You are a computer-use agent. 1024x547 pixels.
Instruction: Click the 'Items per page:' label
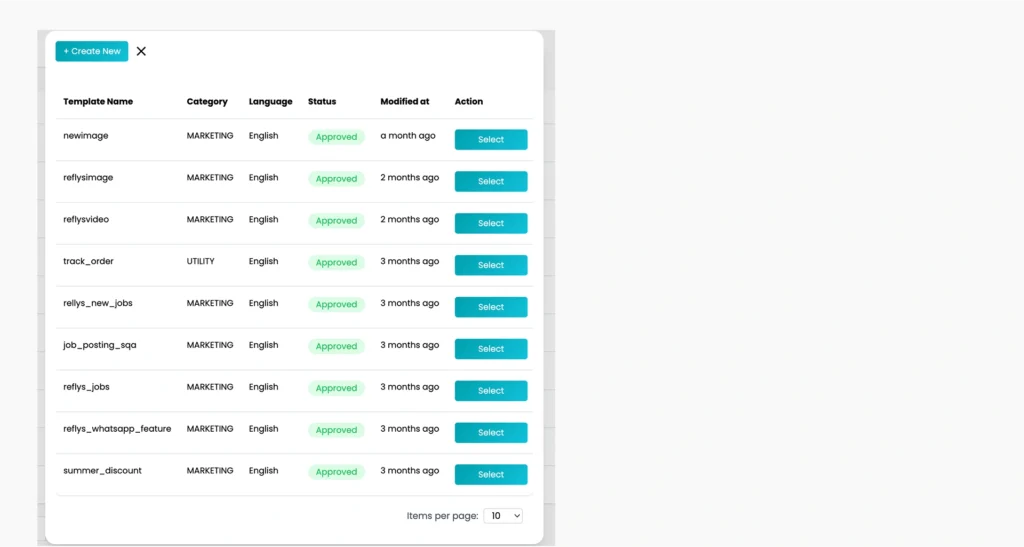442,516
